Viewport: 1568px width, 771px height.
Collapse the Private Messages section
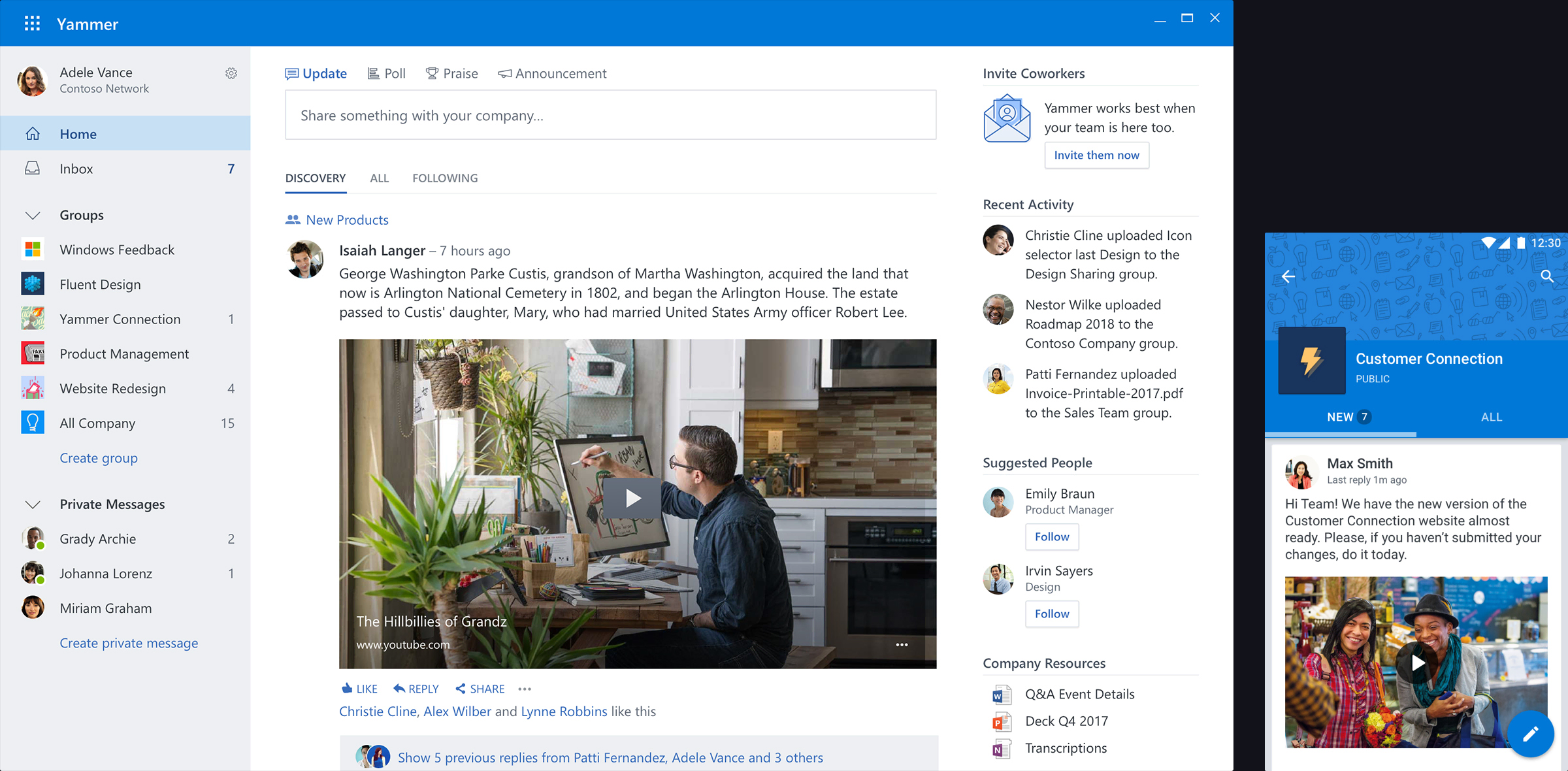click(x=33, y=504)
